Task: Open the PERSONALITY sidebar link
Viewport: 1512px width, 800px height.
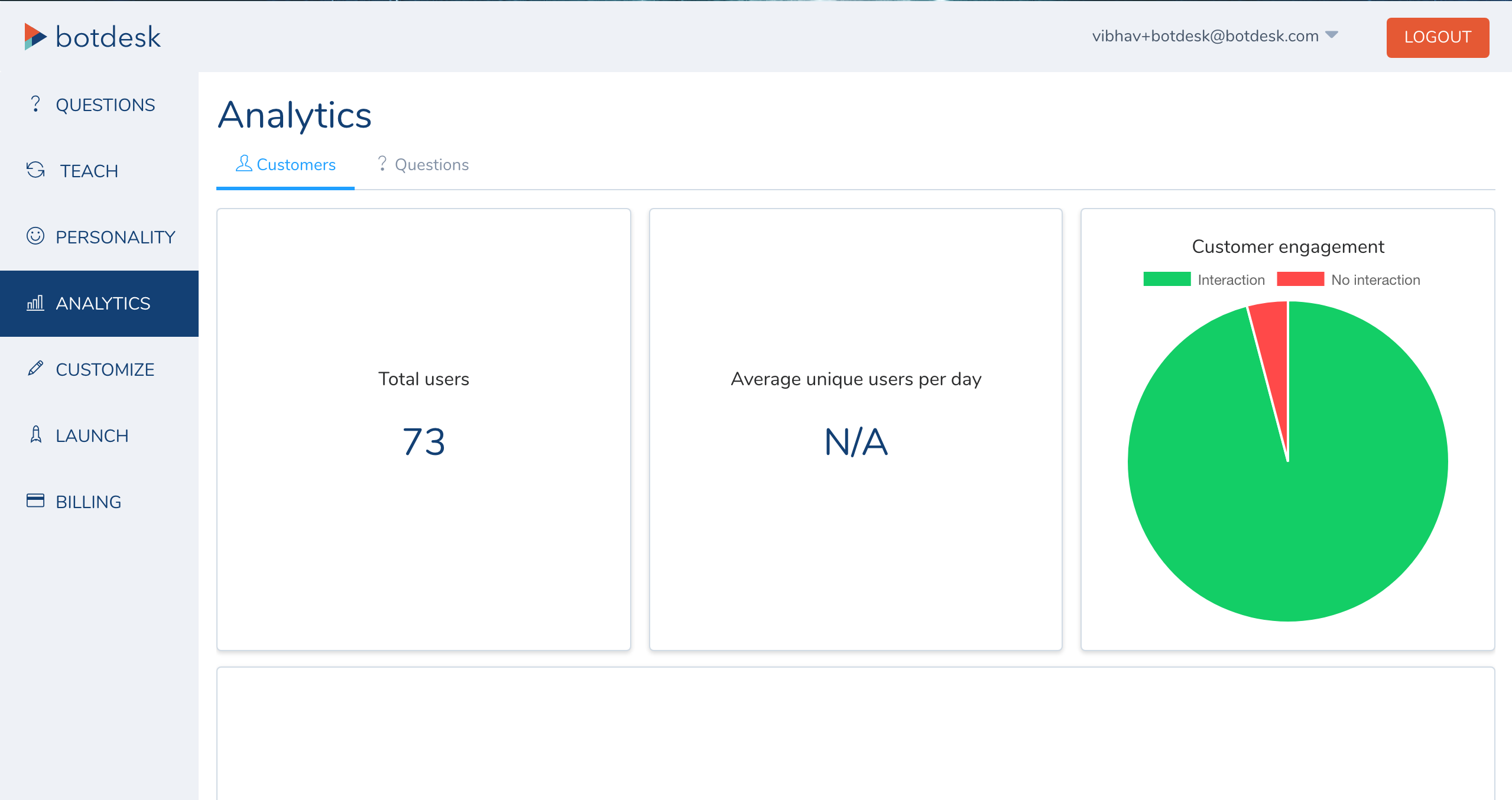Action: (x=115, y=237)
